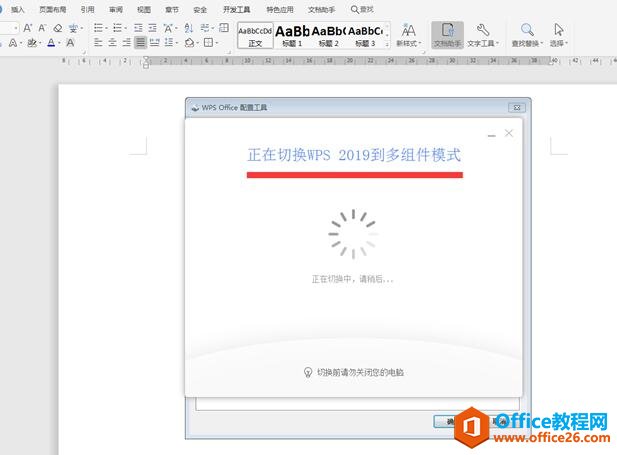Minimize the switching-mode dialog

pyautogui.click(x=491, y=135)
